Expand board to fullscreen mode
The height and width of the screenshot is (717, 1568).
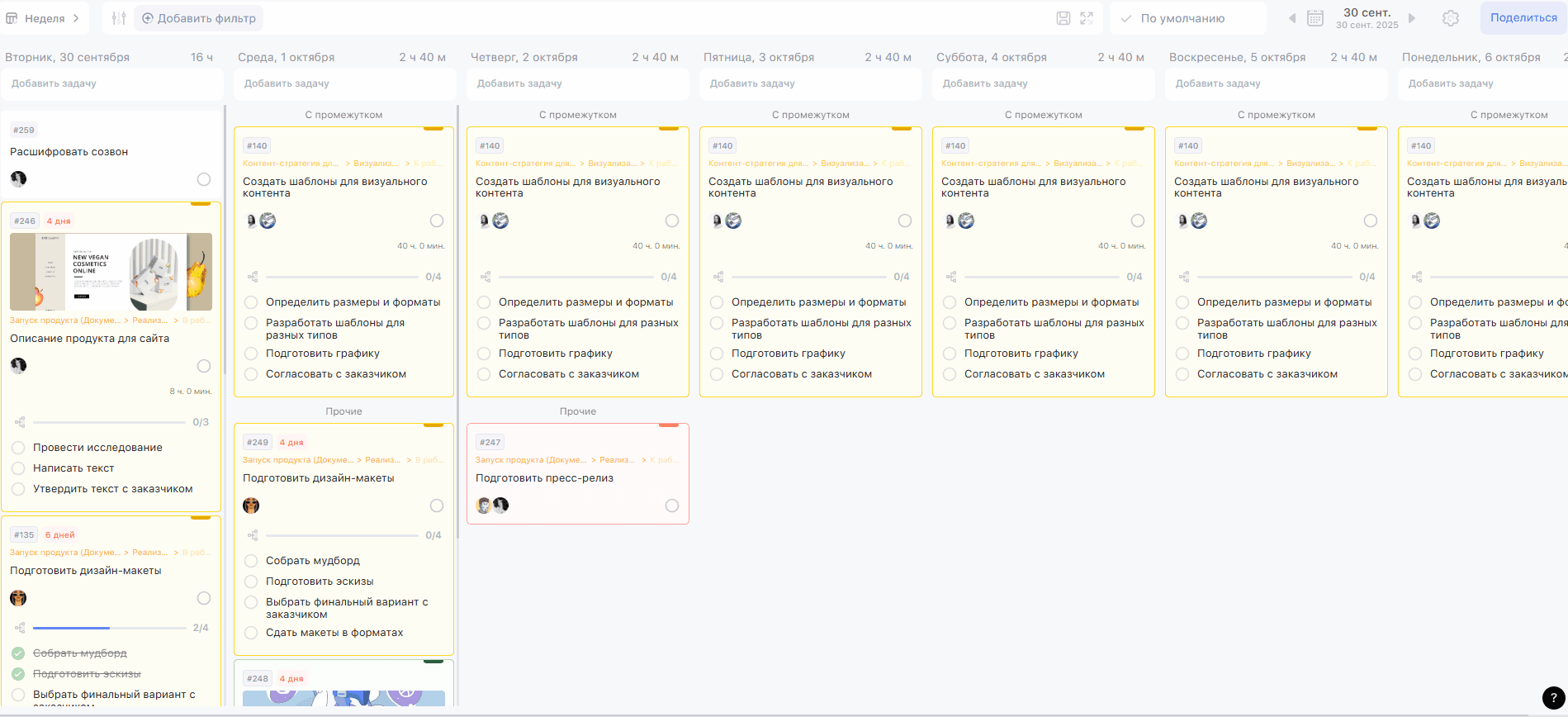click(x=1087, y=18)
